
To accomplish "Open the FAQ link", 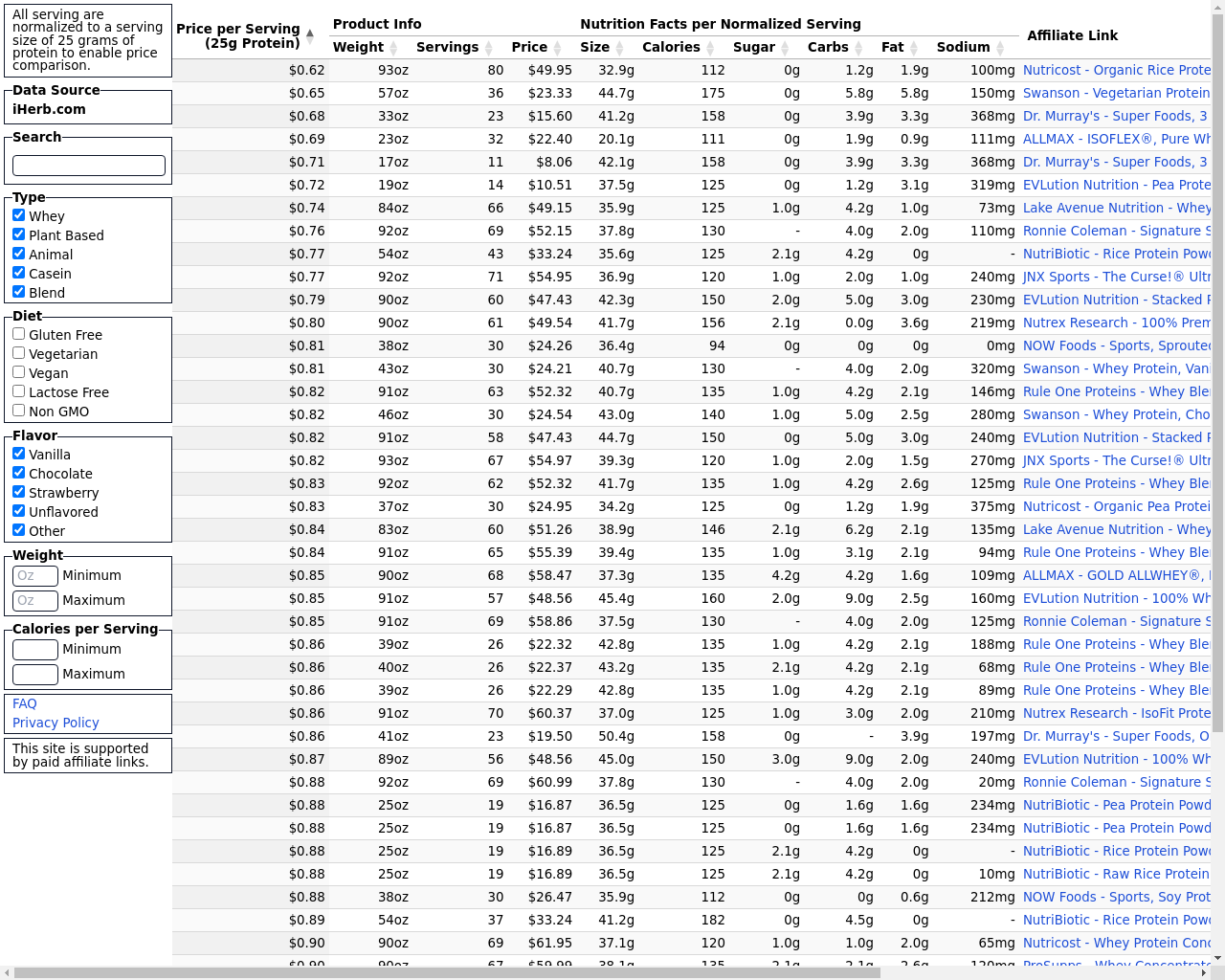I will [x=25, y=703].
